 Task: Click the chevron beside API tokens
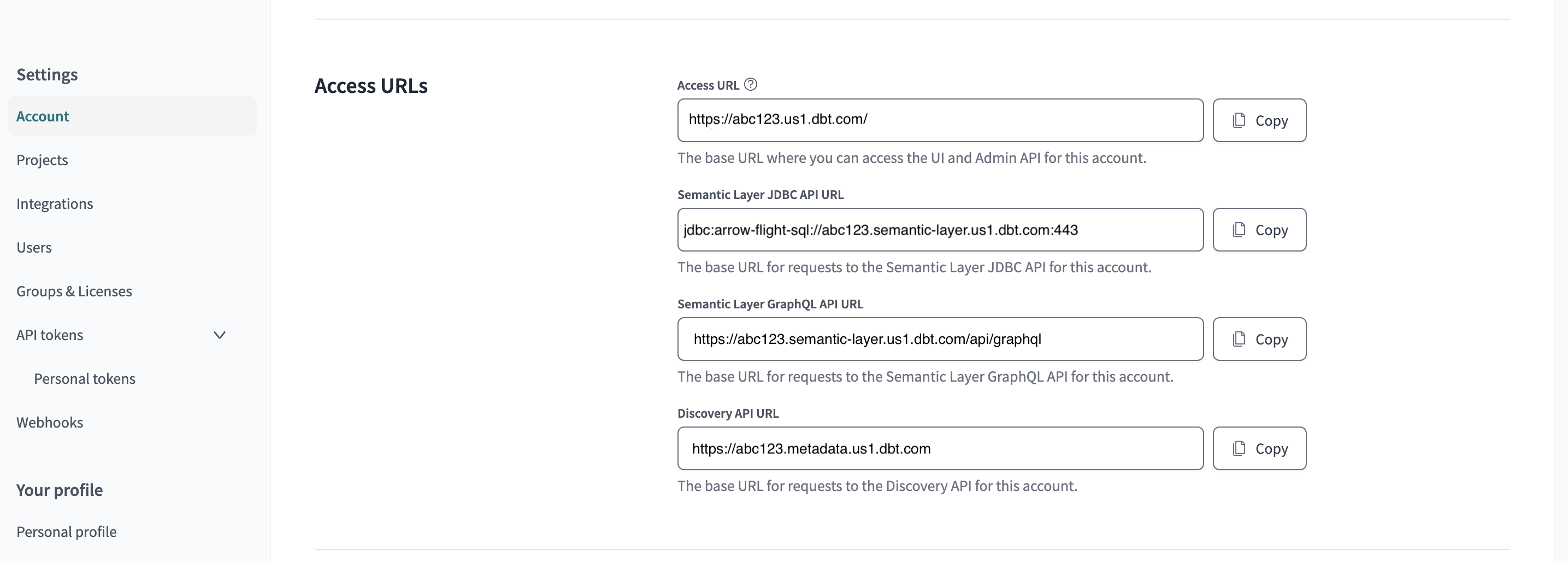click(220, 335)
